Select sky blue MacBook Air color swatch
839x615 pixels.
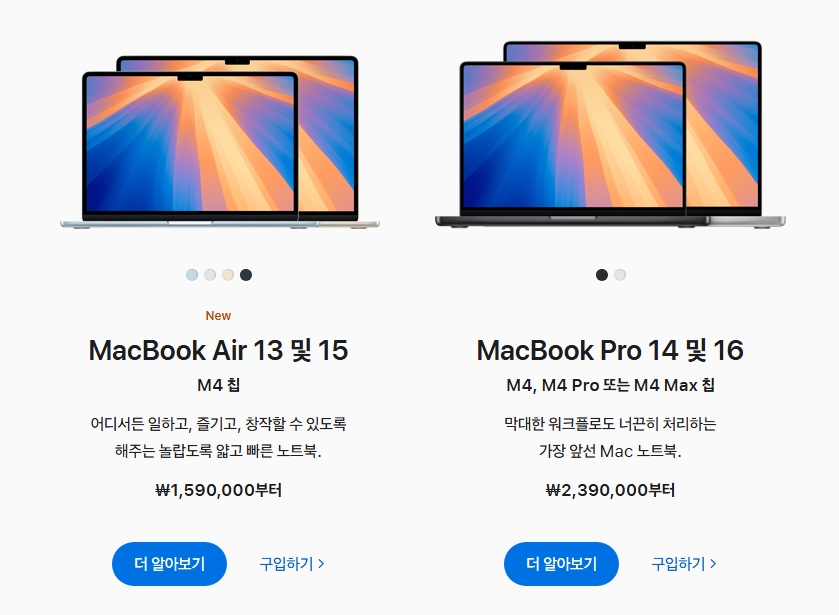192,275
